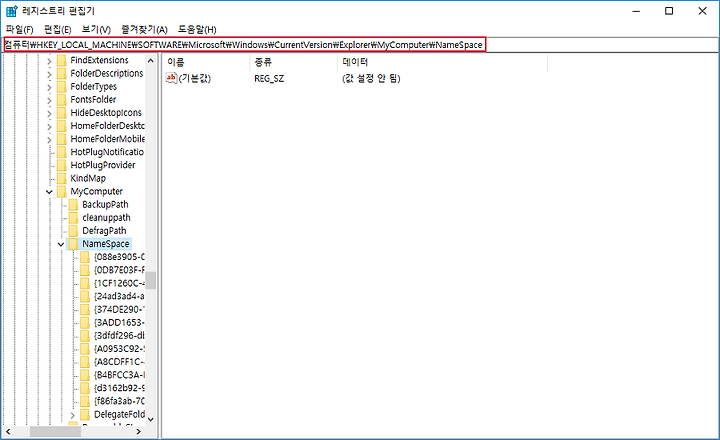Click the (기본값) string value icon

click(171, 78)
